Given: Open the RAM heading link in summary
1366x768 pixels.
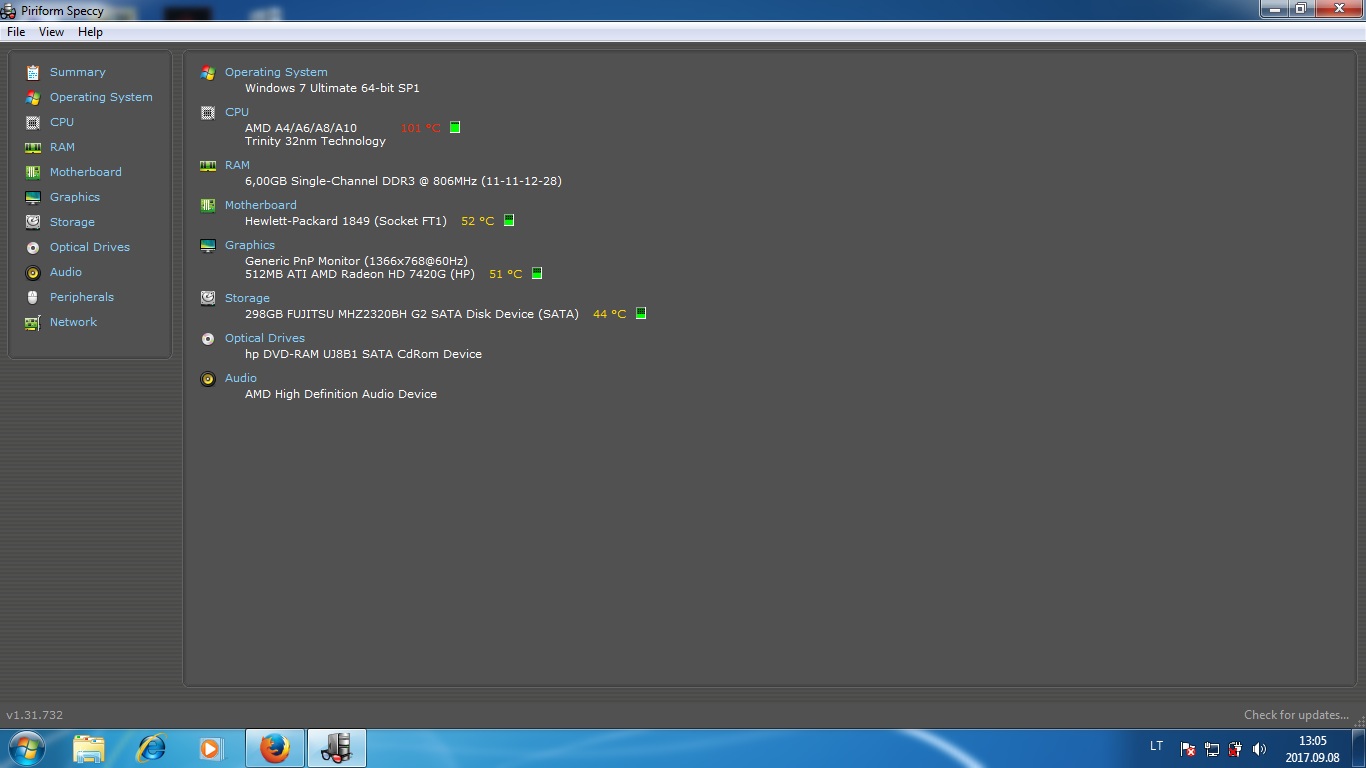Looking at the screenshot, I should [237, 165].
